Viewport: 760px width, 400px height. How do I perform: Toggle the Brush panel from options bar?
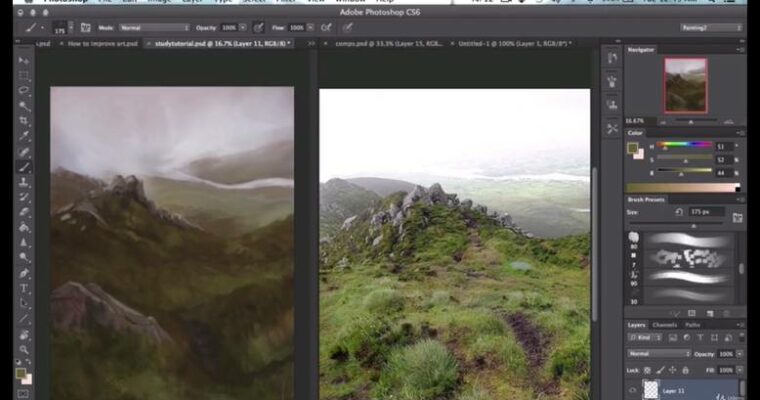pyautogui.click(x=86, y=28)
